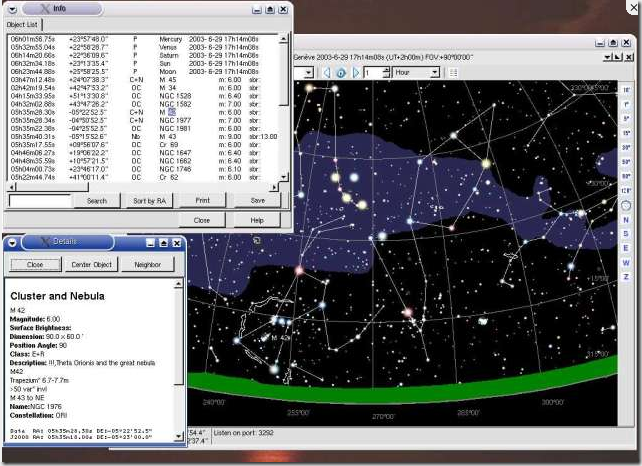Viewport: 642px width, 466px height.
Task: Shade the Info window with the roll-up icon
Action: [270, 9]
